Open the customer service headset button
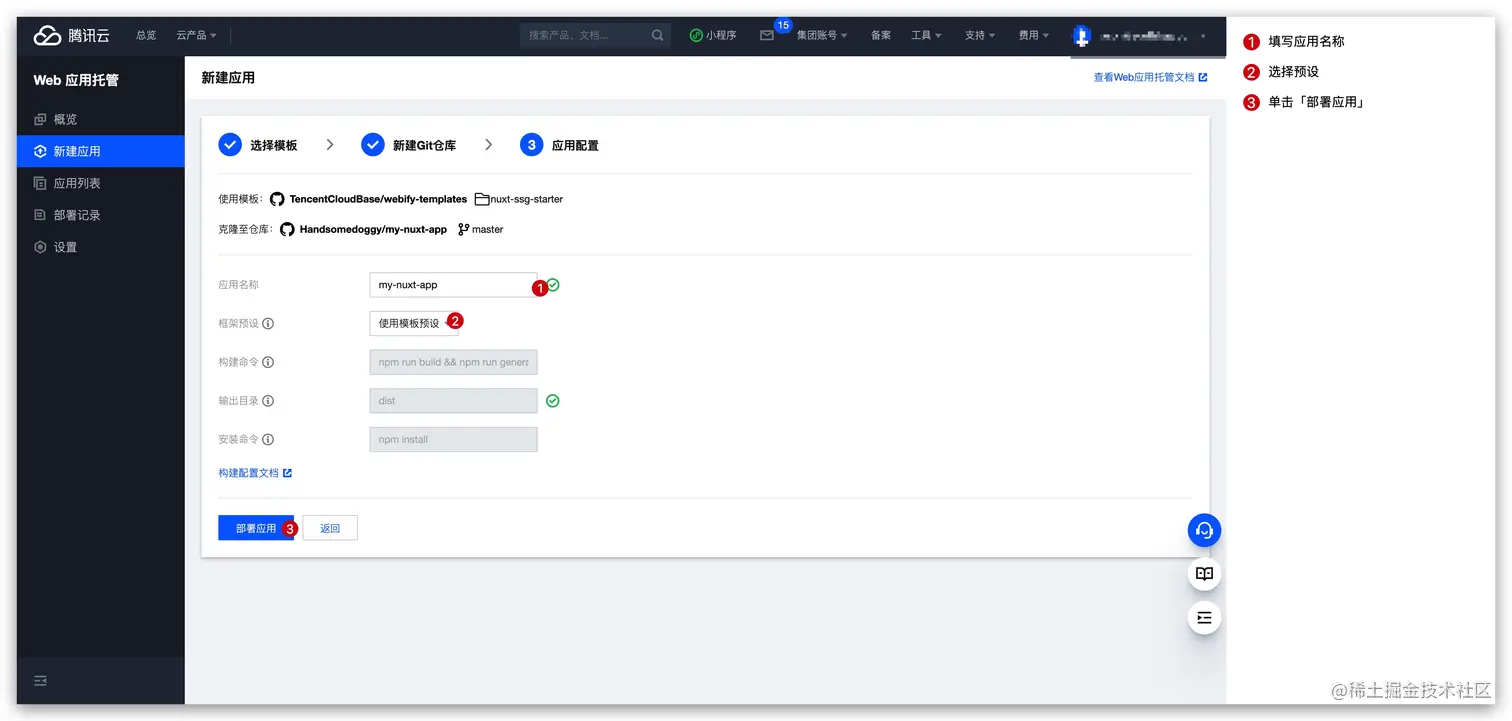The width and height of the screenshot is (1512, 721). click(1204, 530)
